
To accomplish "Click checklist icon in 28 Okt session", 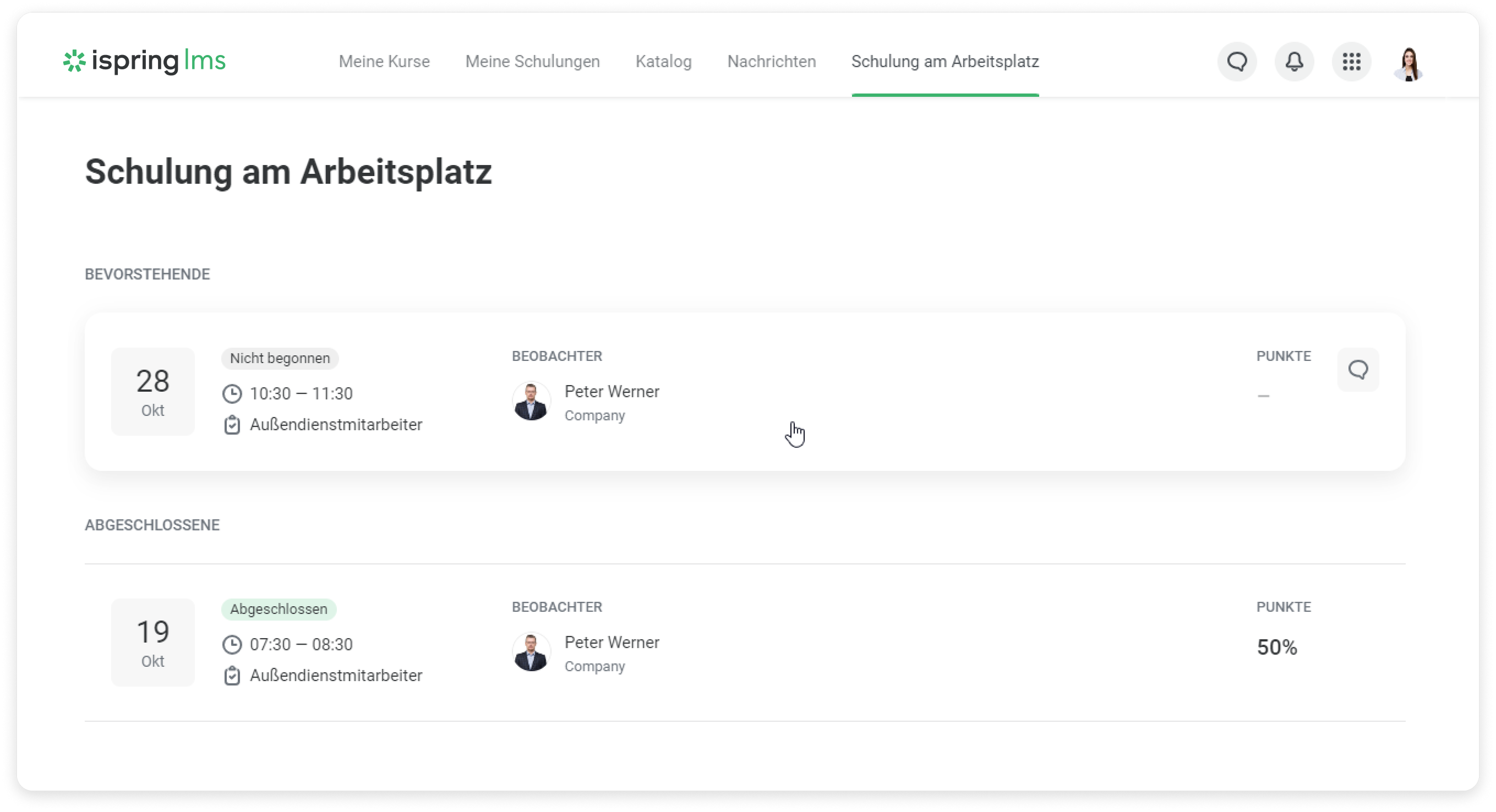I will coord(232,425).
